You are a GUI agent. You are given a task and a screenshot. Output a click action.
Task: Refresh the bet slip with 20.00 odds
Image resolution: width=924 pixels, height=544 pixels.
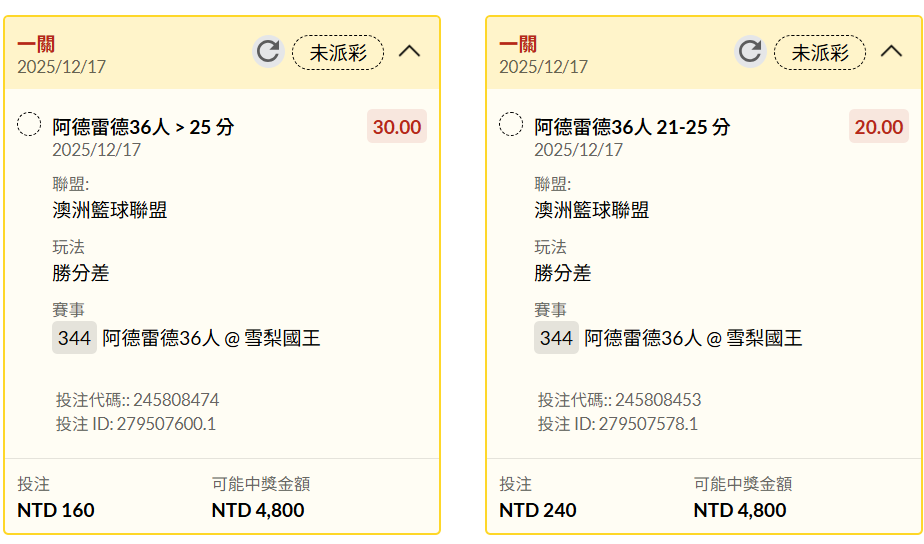coord(750,52)
